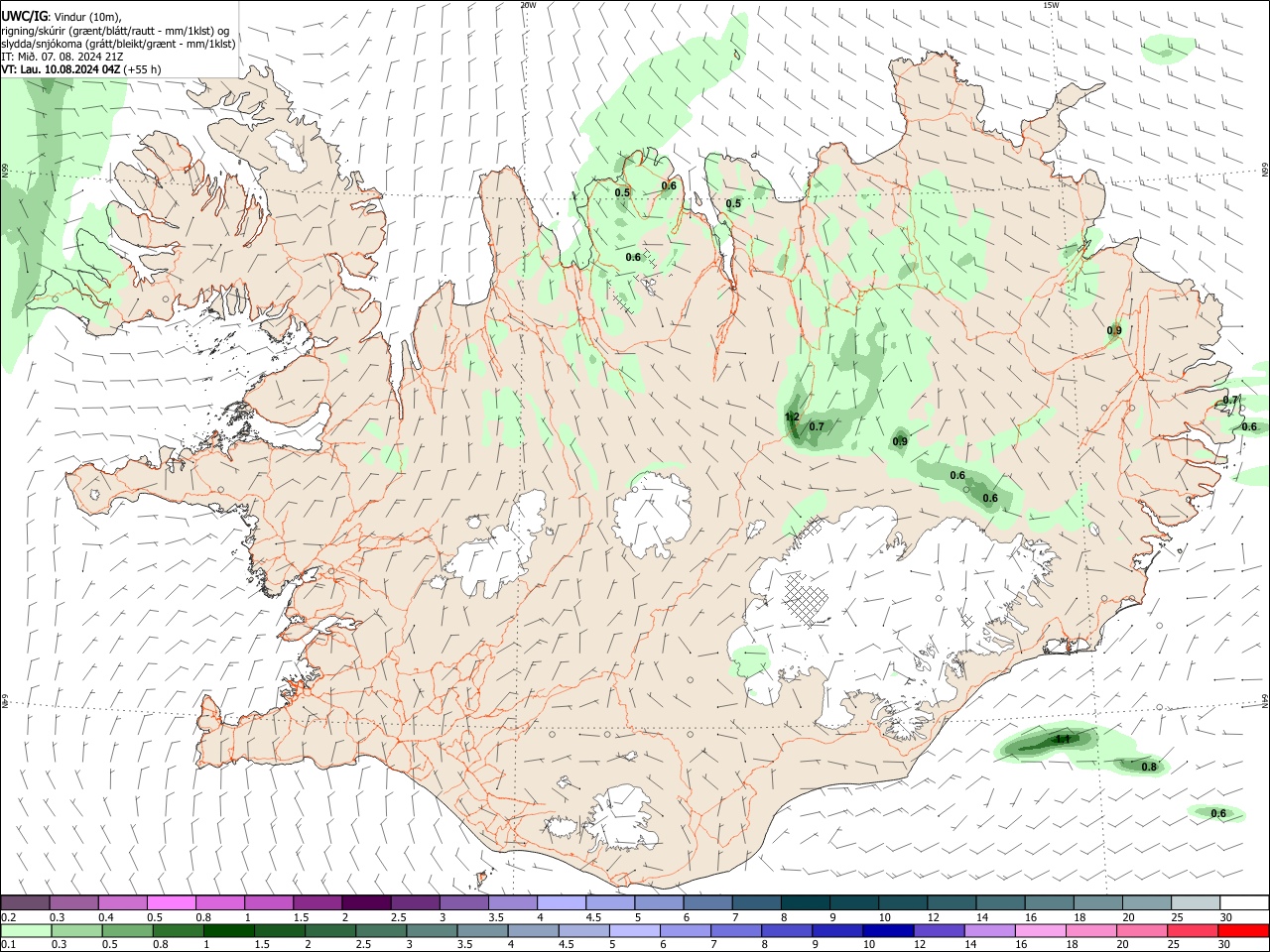Click the '15W' longitude label
1270x952 pixels.
pos(1051,5)
